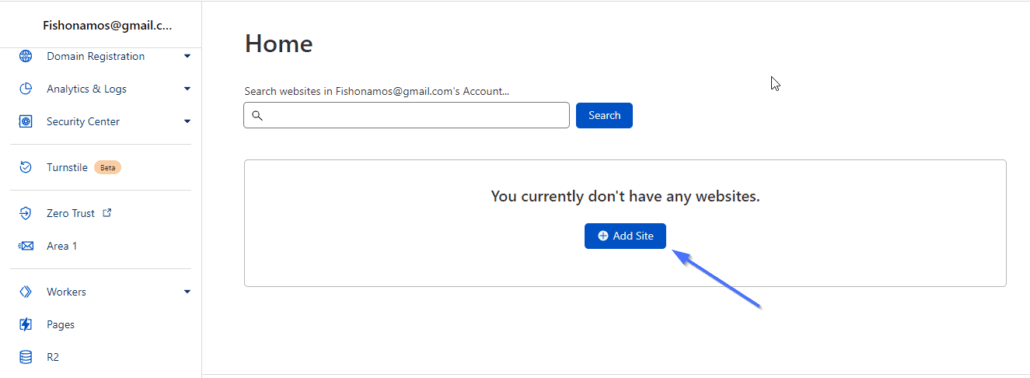
Task: Click the Home page heading
Action: coord(279,44)
